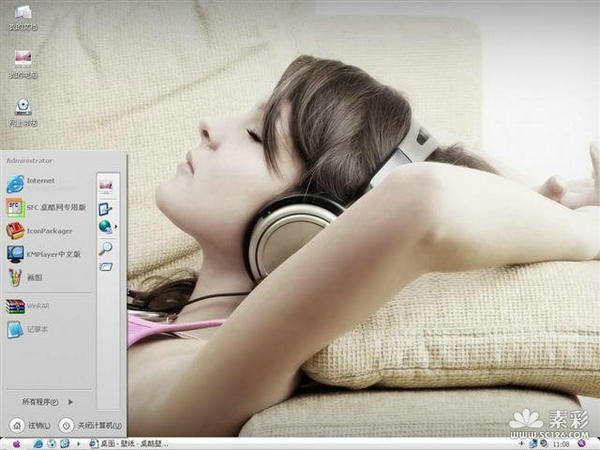
Task: Open the 画图 paint program
Action: [35, 275]
